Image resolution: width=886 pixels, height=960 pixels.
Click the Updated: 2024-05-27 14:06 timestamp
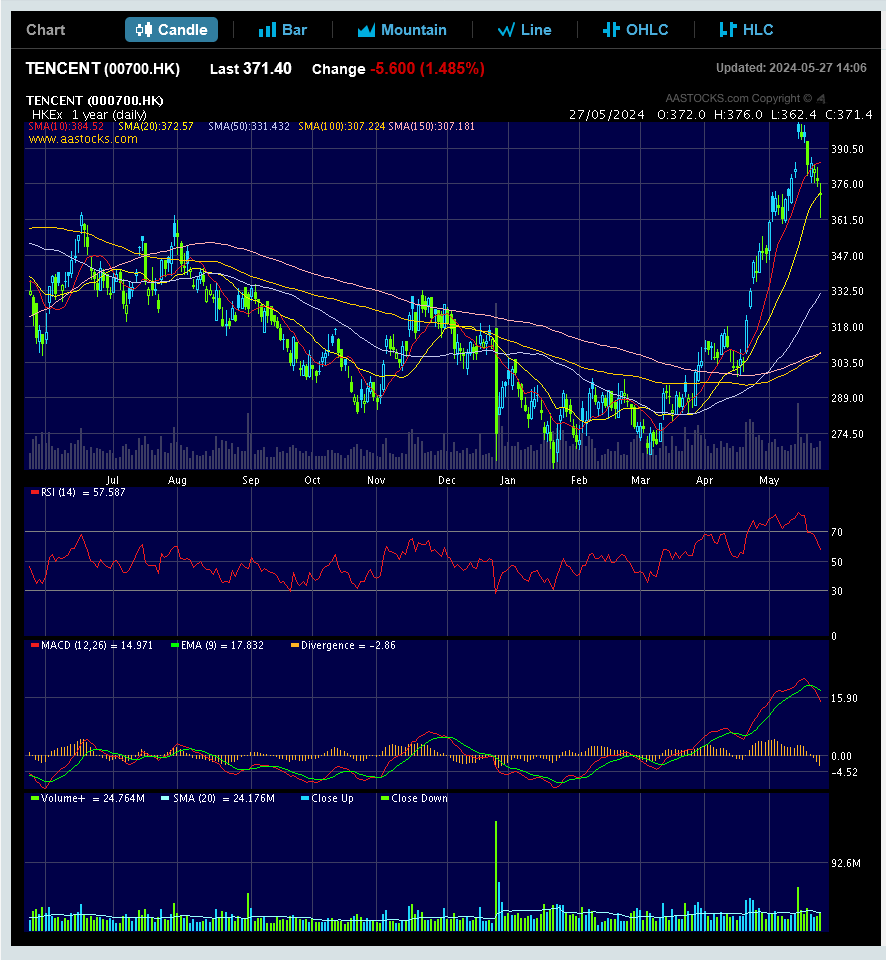click(x=791, y=68)
